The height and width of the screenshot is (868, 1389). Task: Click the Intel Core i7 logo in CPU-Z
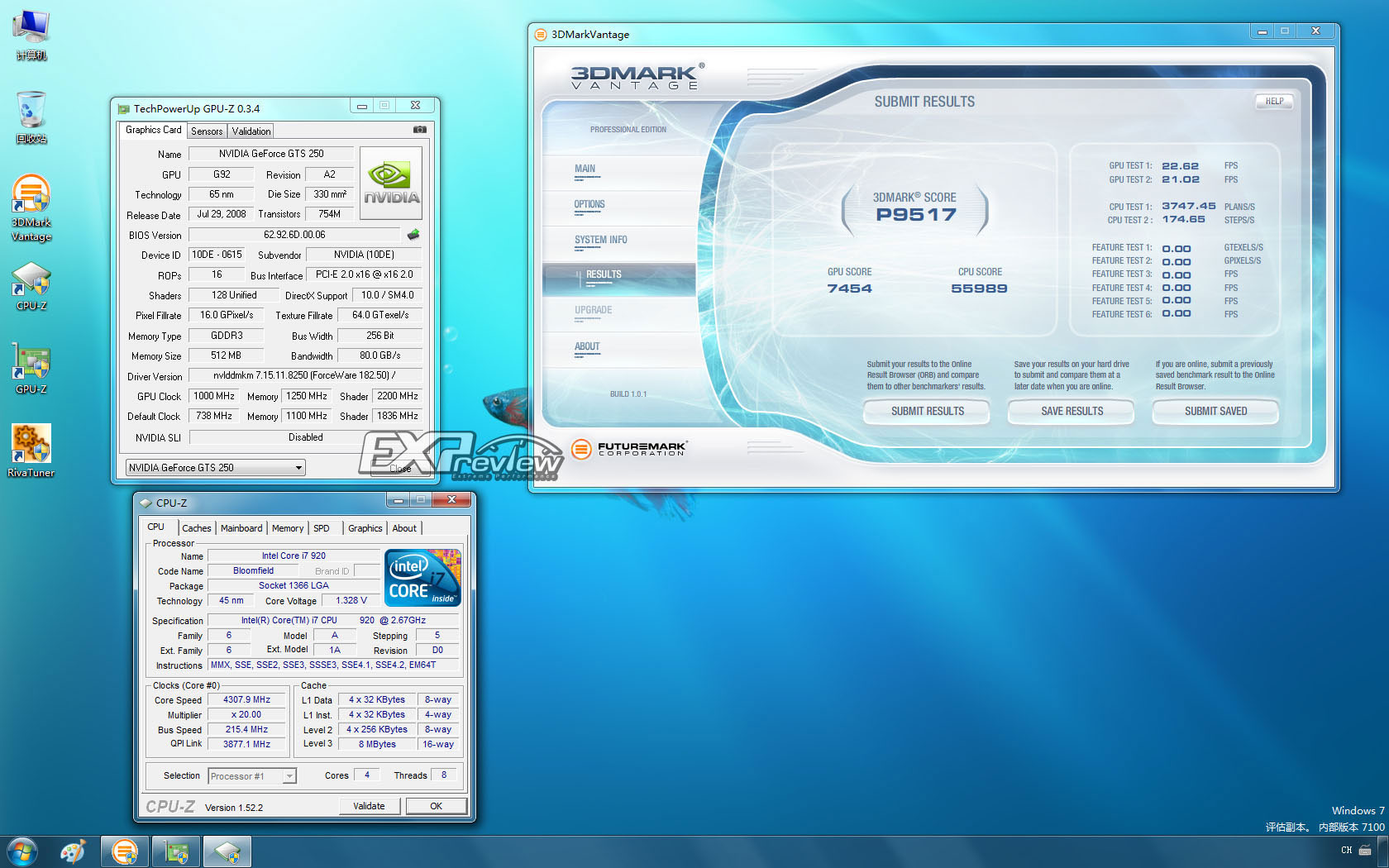[x=423, y=578]
